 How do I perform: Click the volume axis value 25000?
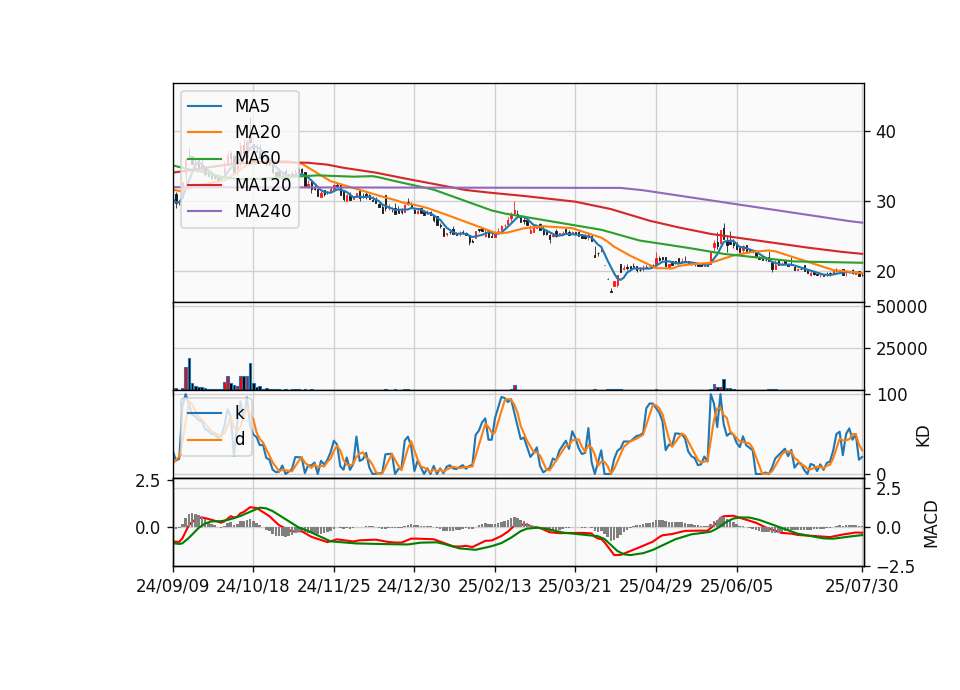(x=901, y=349)
